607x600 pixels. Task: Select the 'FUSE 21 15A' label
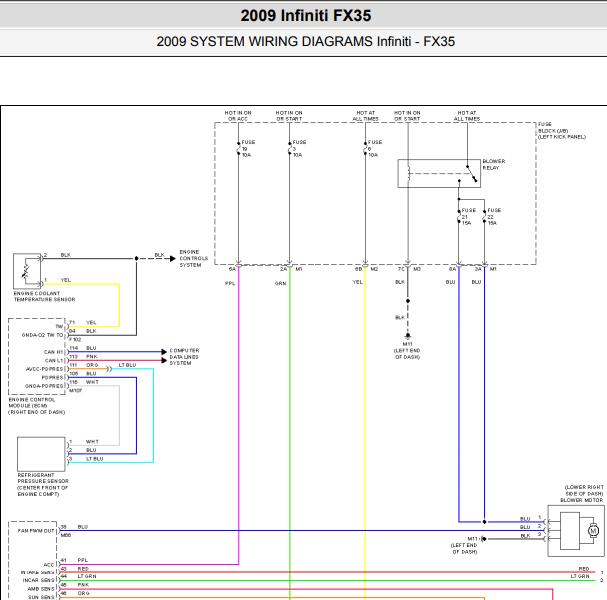468,217
